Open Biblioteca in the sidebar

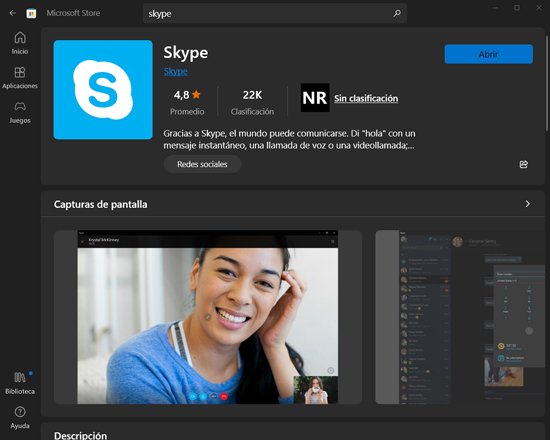(20, 383)
